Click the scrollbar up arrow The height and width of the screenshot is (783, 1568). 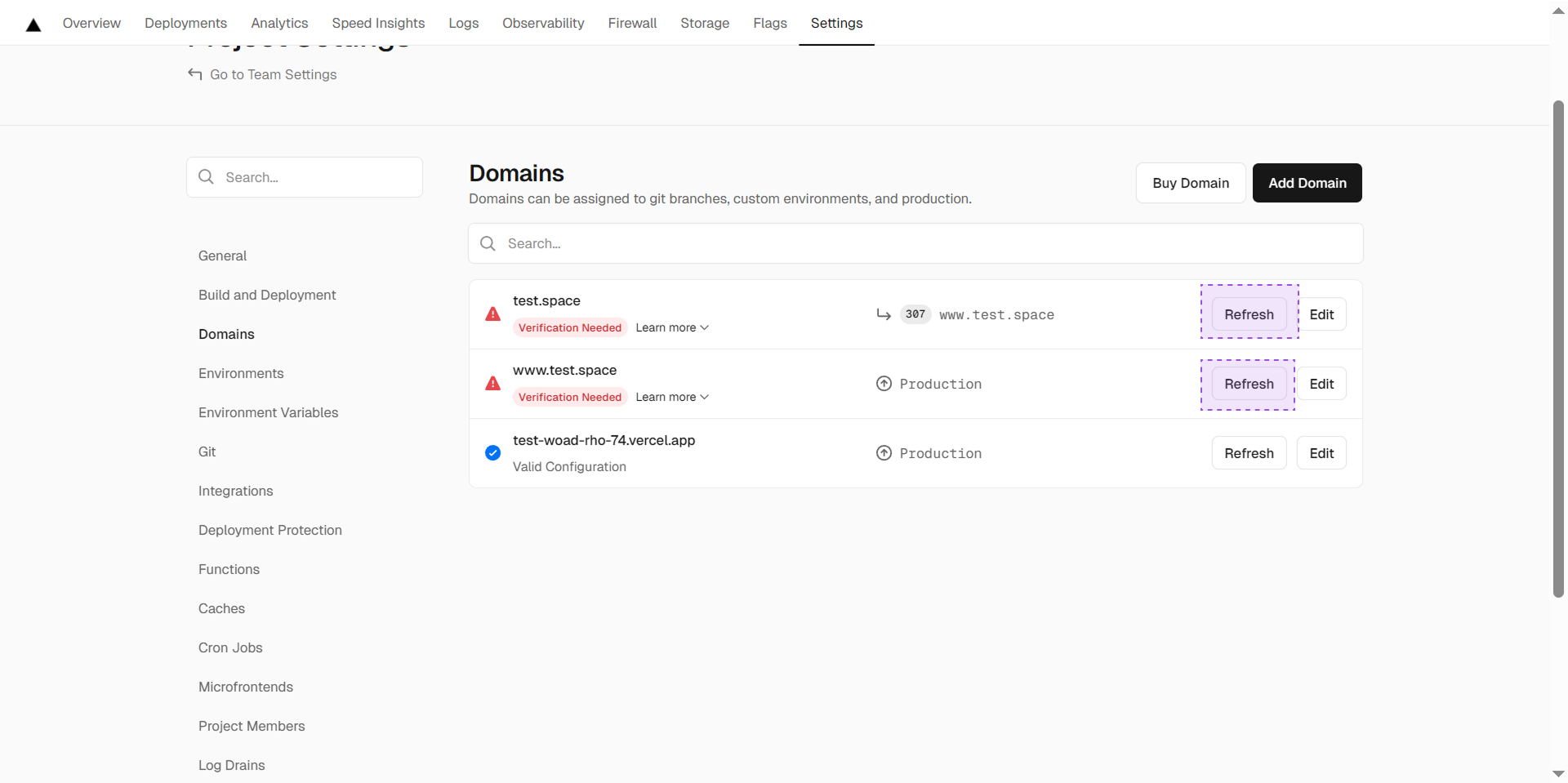click(1558, 10)
